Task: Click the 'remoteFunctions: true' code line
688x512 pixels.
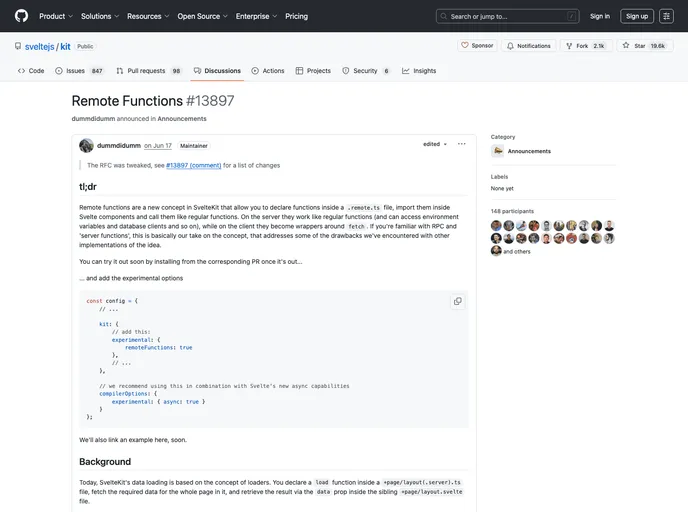Action: 158,347
